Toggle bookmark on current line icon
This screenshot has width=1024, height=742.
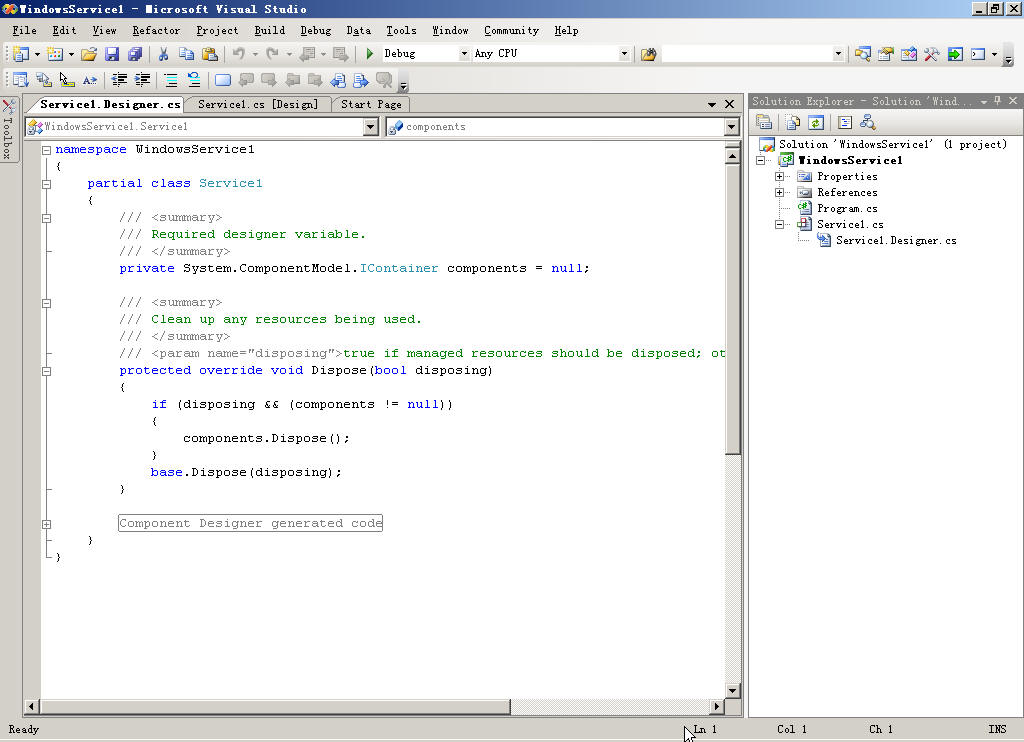click(x=223, y=80)
